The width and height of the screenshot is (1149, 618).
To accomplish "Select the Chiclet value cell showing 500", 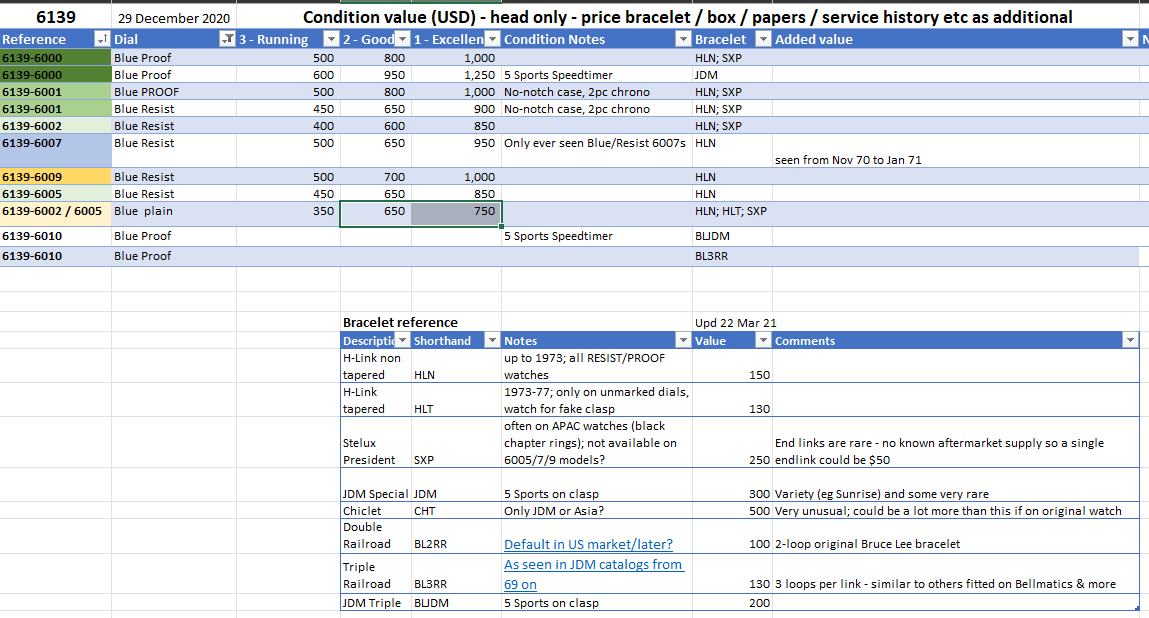I will click(x=732, y=511).
